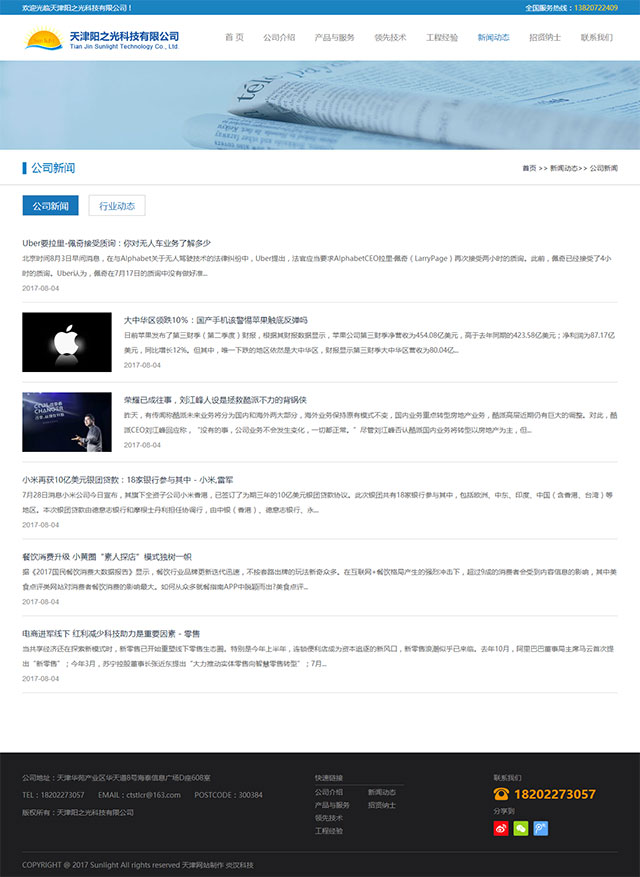Click 工程经验 in footer quick links
640x877 pixels.
coord(329,831)
